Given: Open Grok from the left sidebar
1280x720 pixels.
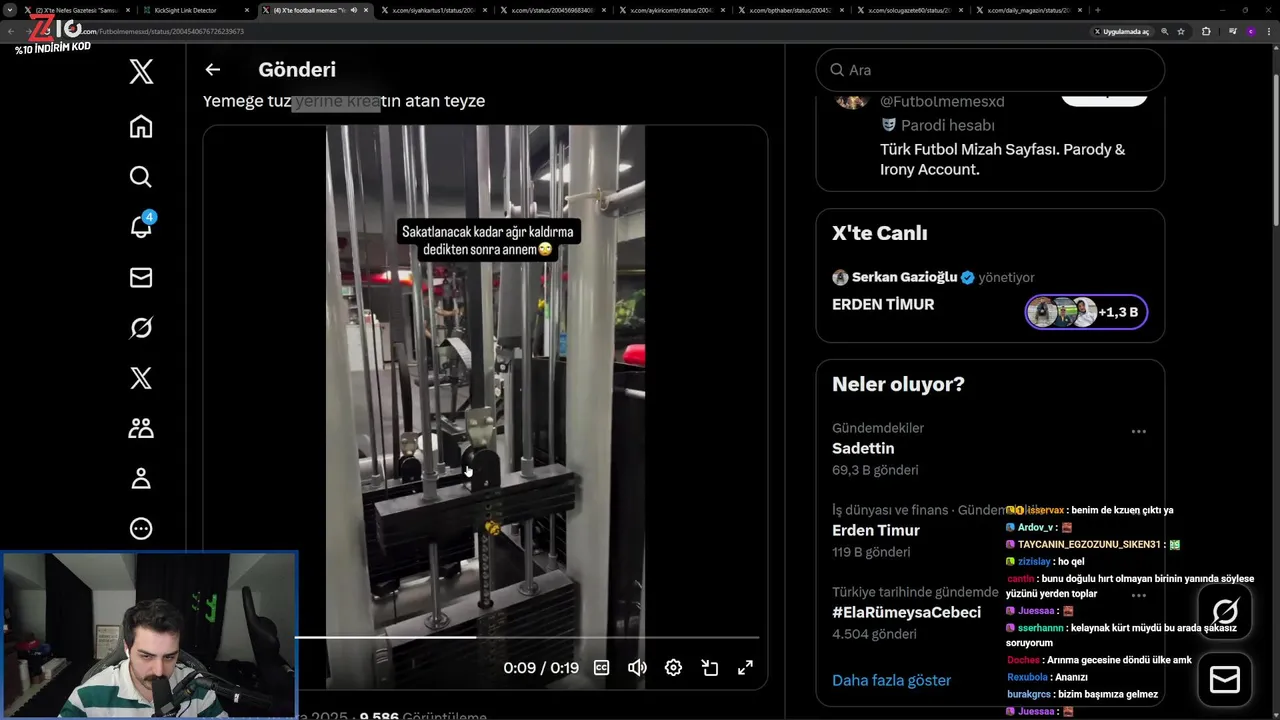Looking at the screenshot, I should click(141, 328).
